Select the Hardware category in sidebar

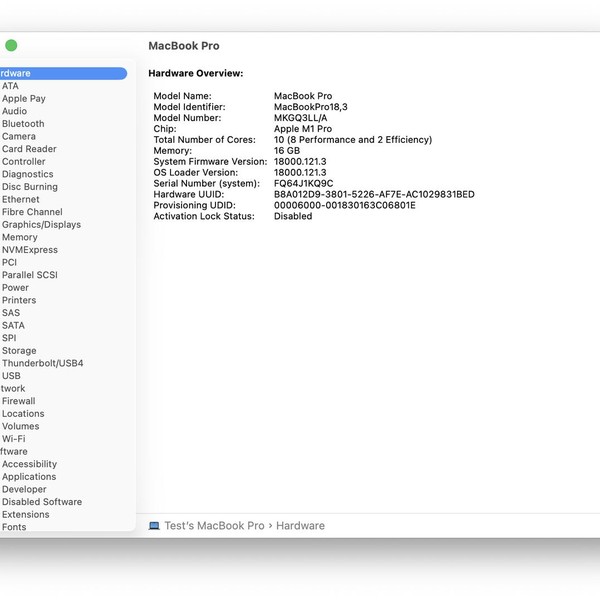[63, 73]
